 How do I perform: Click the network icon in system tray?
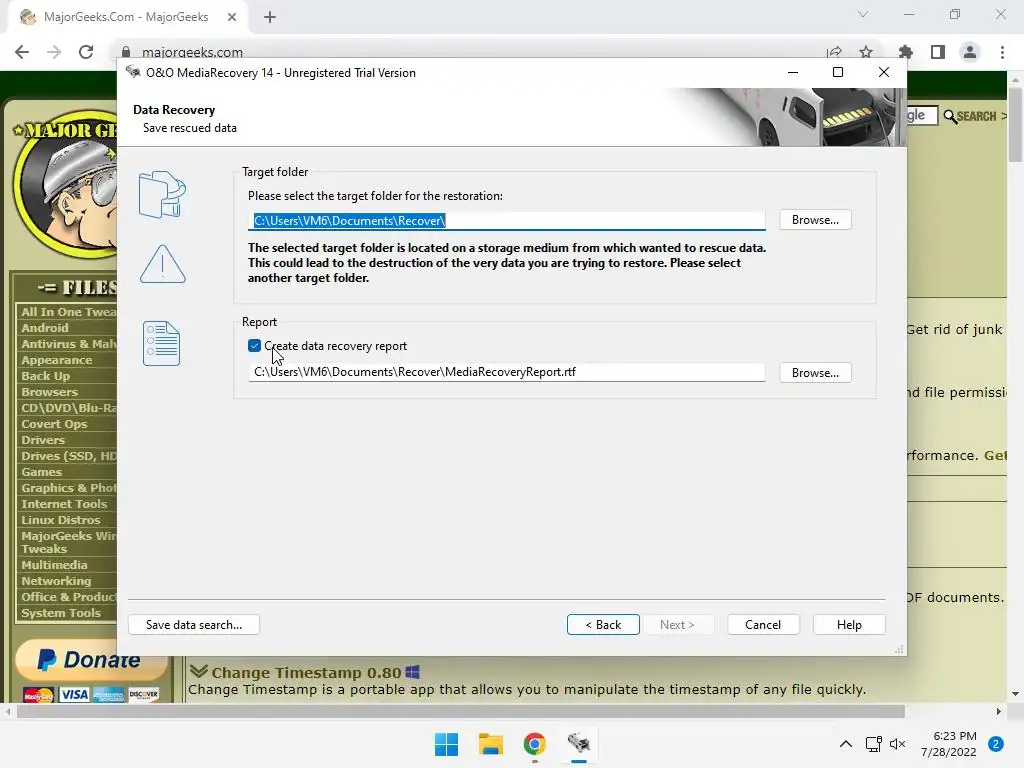tap(874, 744)
